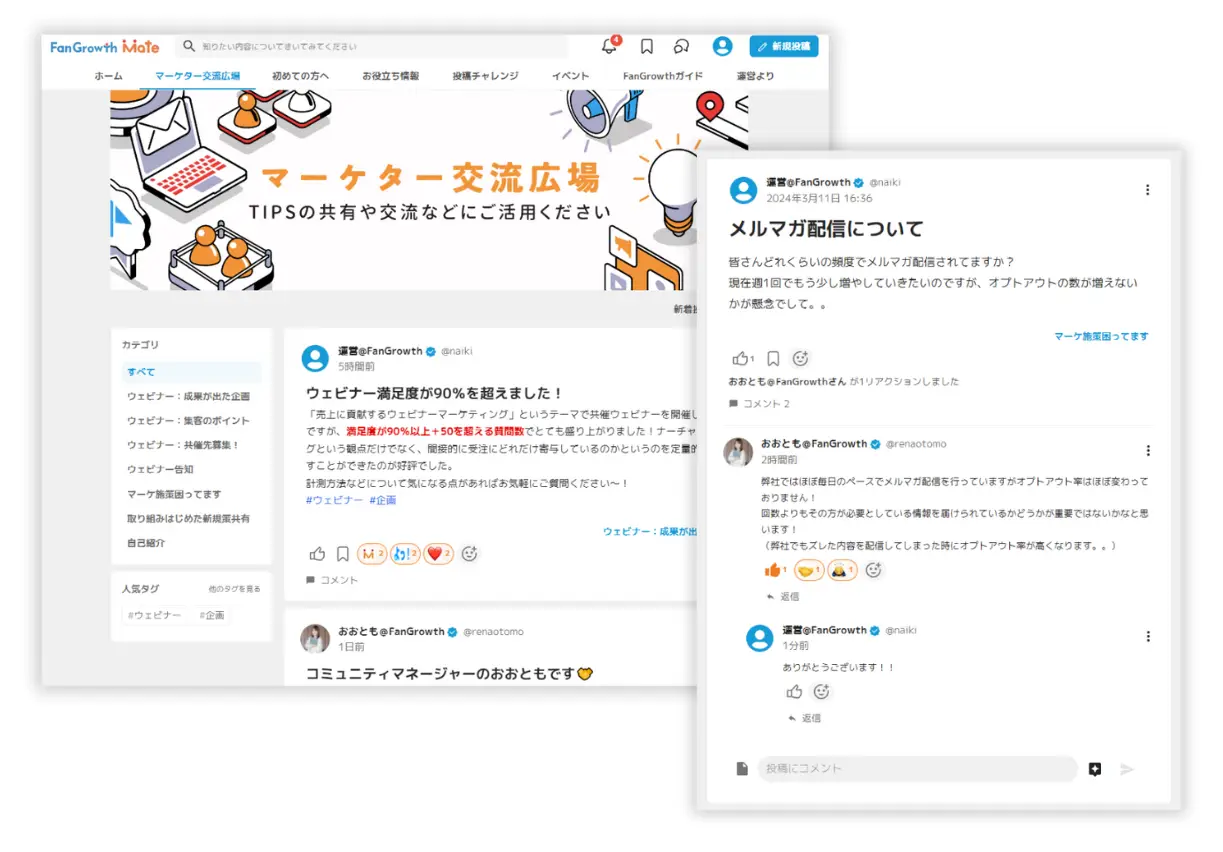Click #企画 hashtag in the webinar post
Viewport: 1223px width, 852px height.
click(383, 500)
